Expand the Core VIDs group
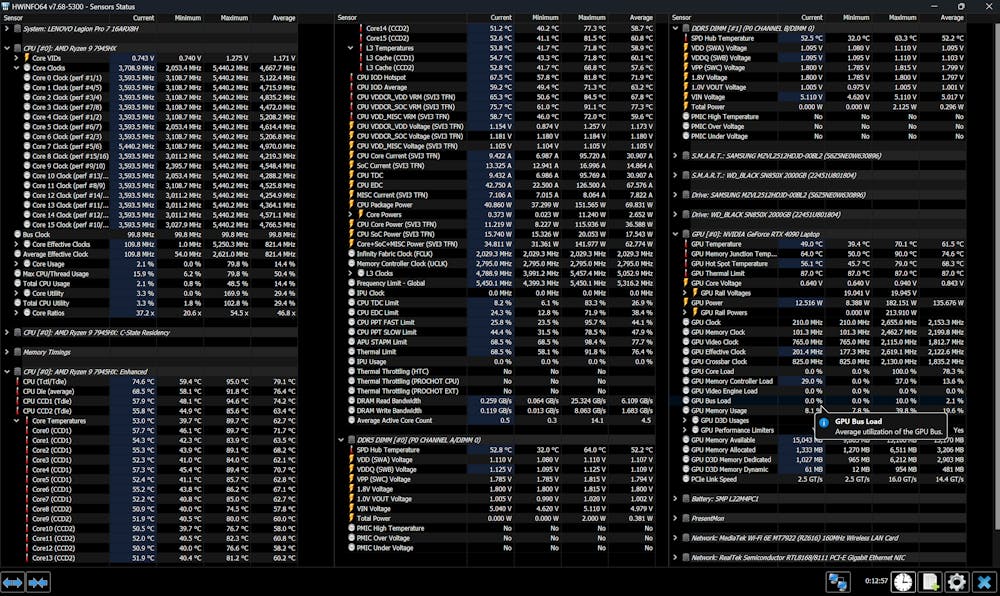The height and width of the screenshot is (596, 1000). coord(17,58)
